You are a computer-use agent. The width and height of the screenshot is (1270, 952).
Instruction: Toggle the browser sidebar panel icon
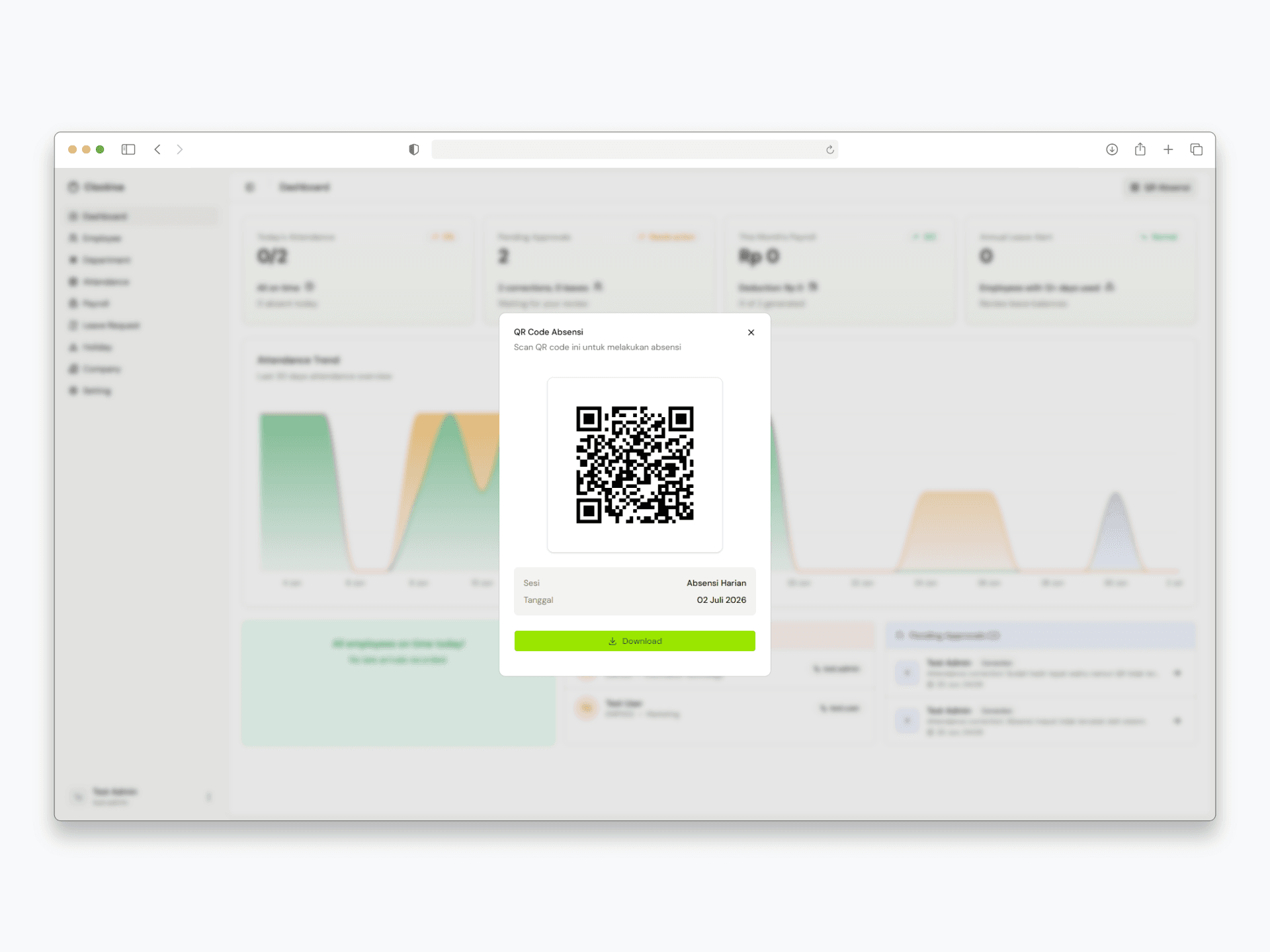pos(128,149)
